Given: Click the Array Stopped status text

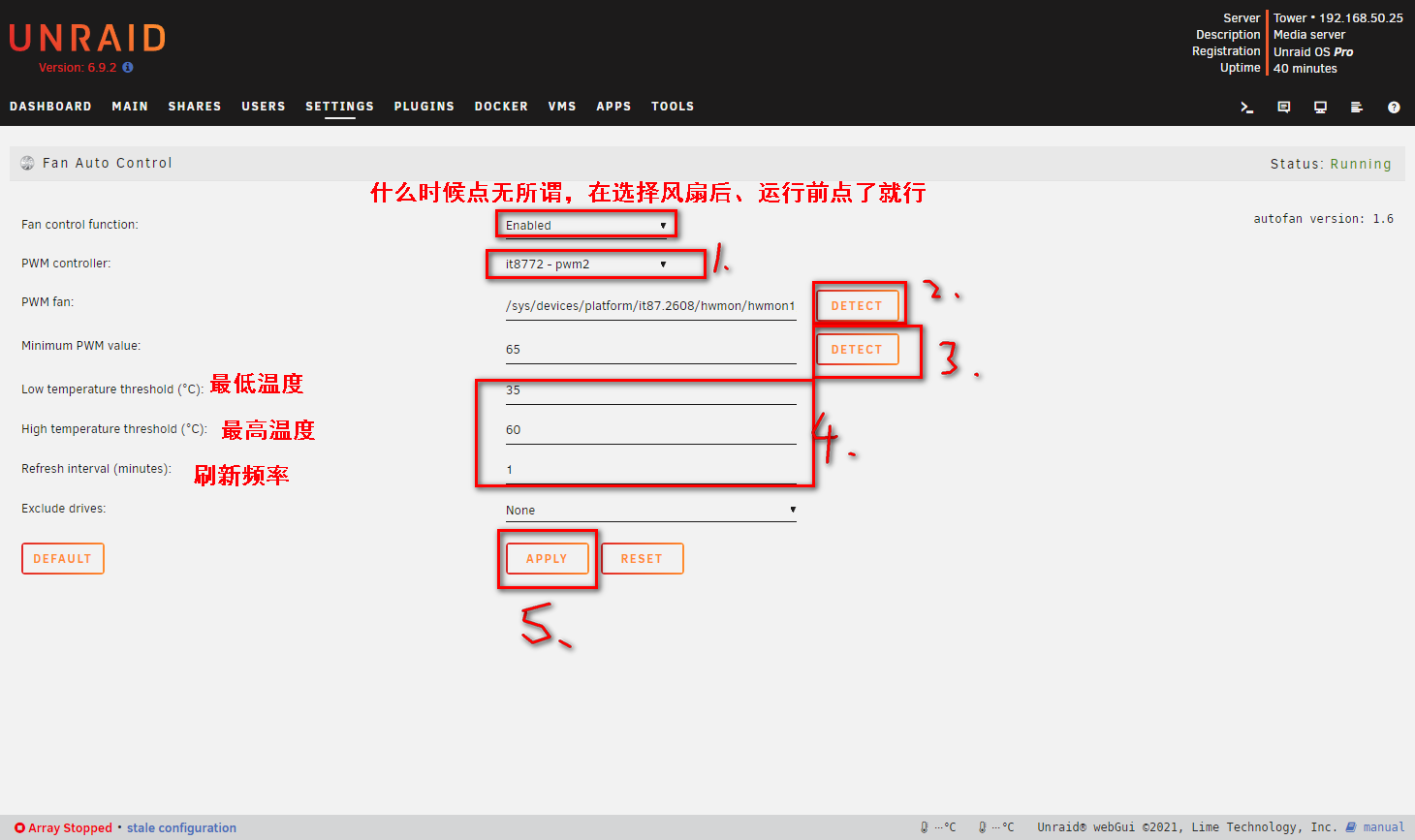Looking at the screenshot, I should (x=70, y=827).
